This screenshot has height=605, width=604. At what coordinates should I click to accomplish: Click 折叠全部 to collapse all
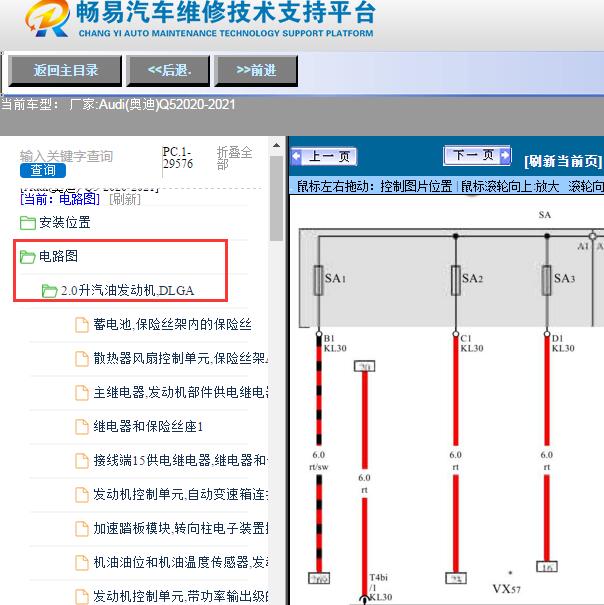click(x=234, y=158)
